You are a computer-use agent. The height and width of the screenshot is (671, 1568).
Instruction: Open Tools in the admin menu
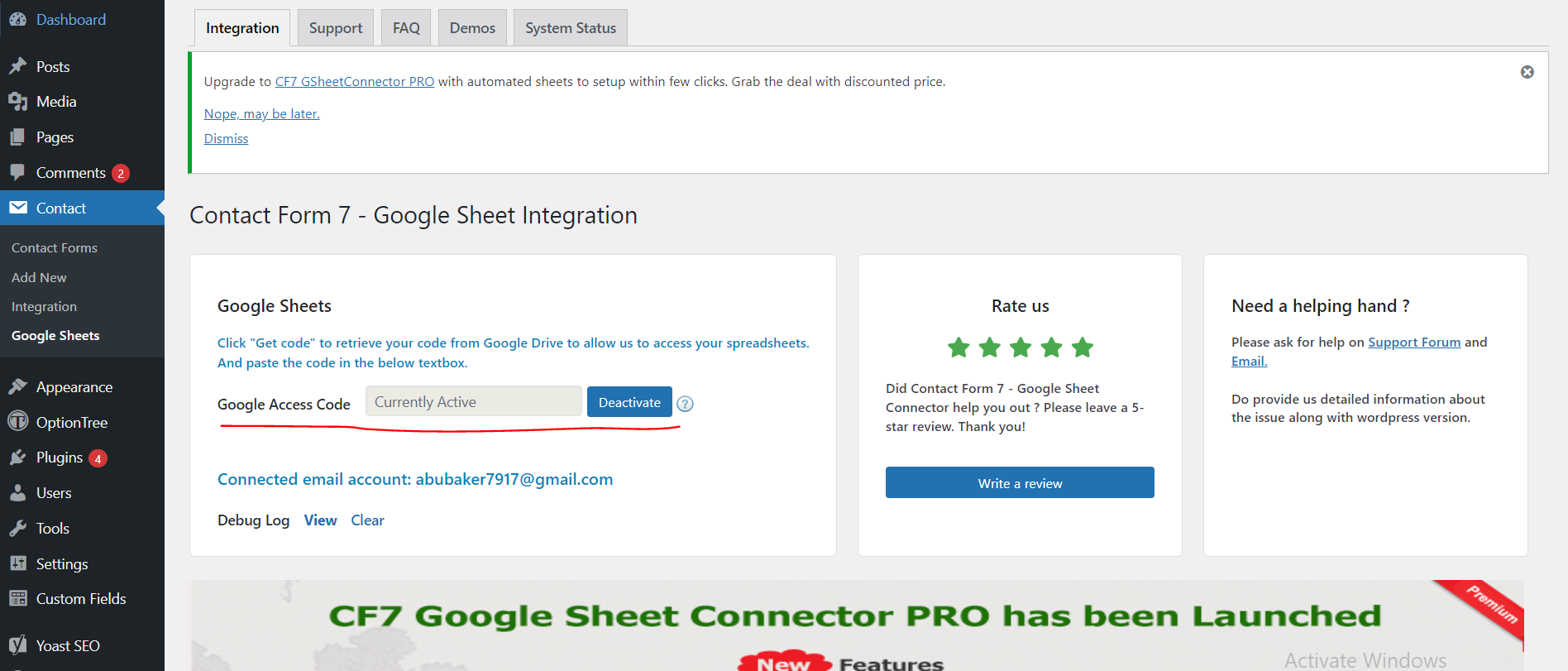click(53, 528)
